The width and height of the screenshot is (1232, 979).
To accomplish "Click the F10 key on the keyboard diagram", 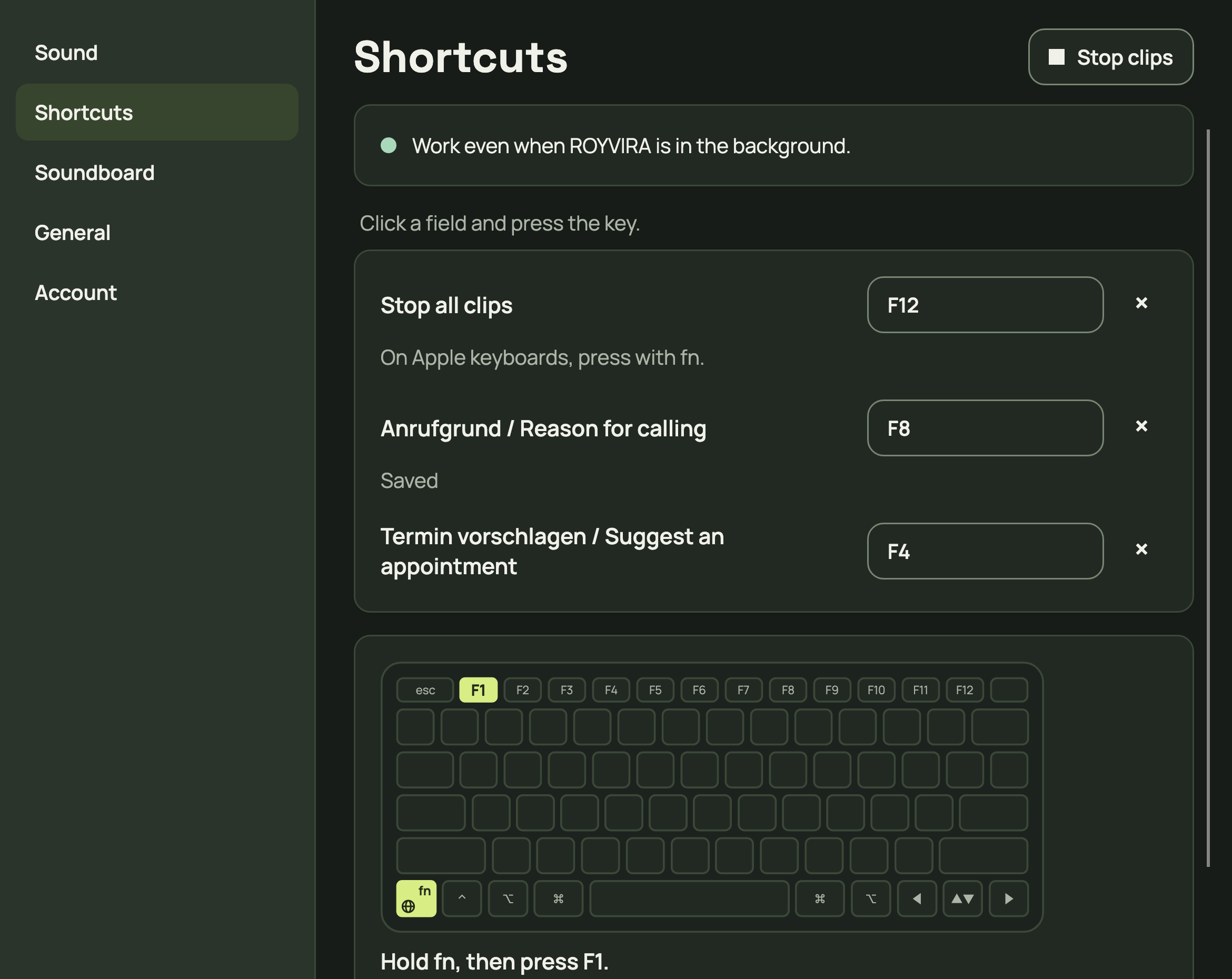I will 876,690.
